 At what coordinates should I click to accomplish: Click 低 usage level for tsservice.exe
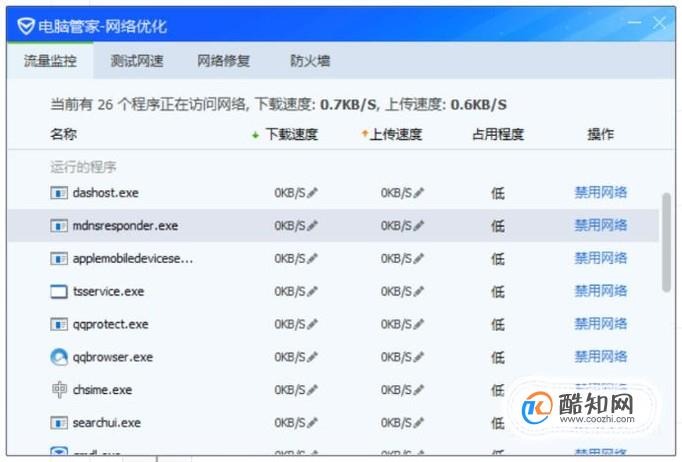click(498, 291)
